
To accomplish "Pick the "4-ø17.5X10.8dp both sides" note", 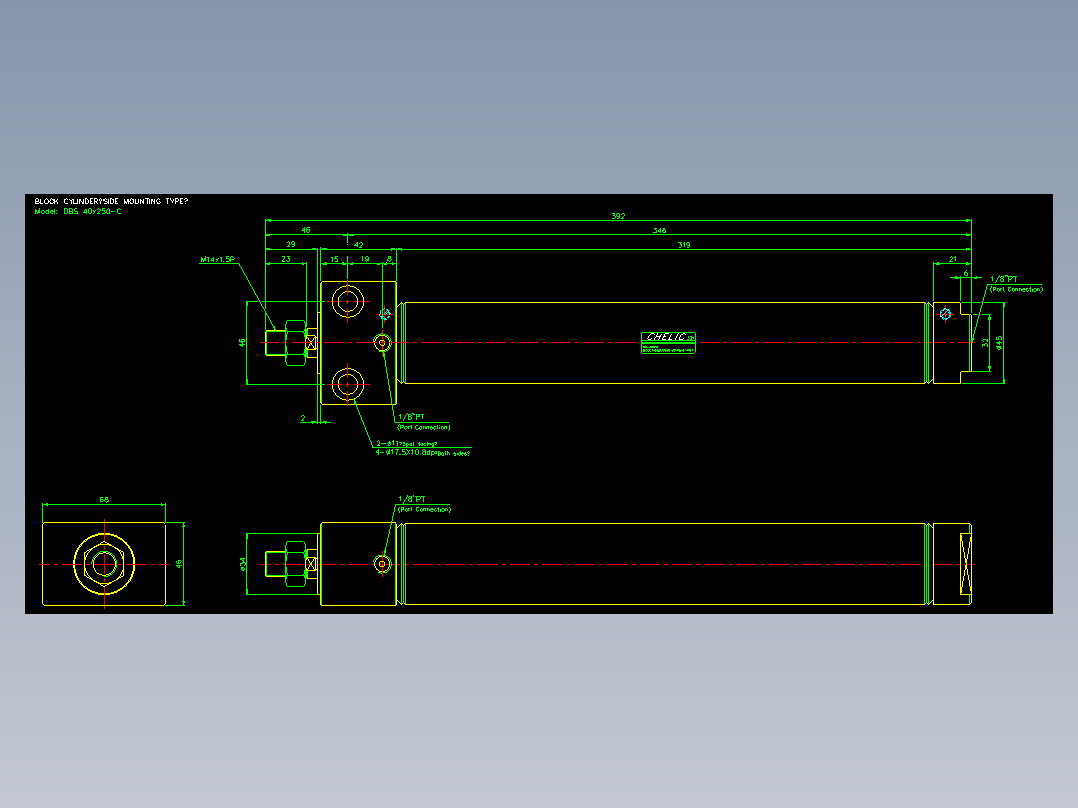I will point(423,452).
